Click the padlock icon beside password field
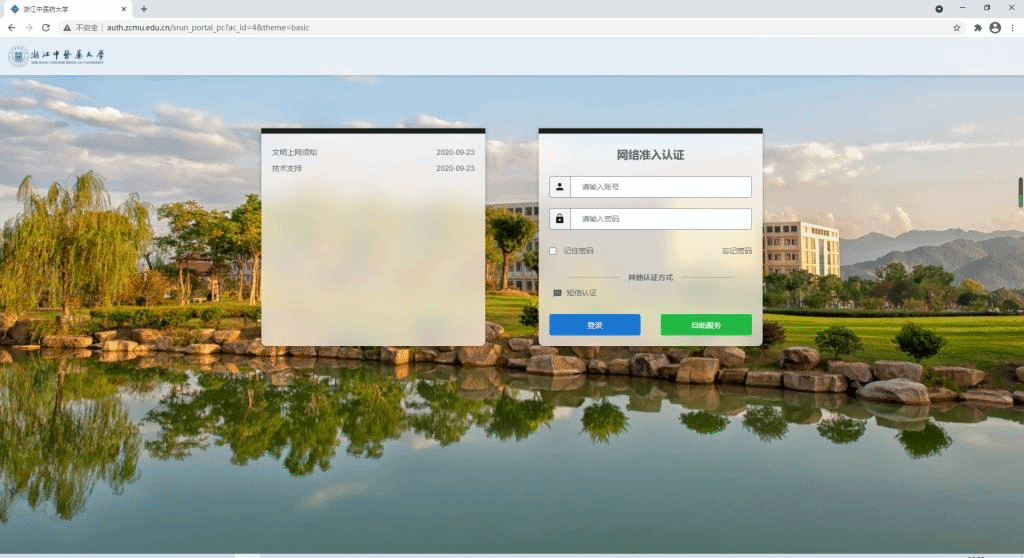The image size is (1024, 558). click(x=559, y=219)
